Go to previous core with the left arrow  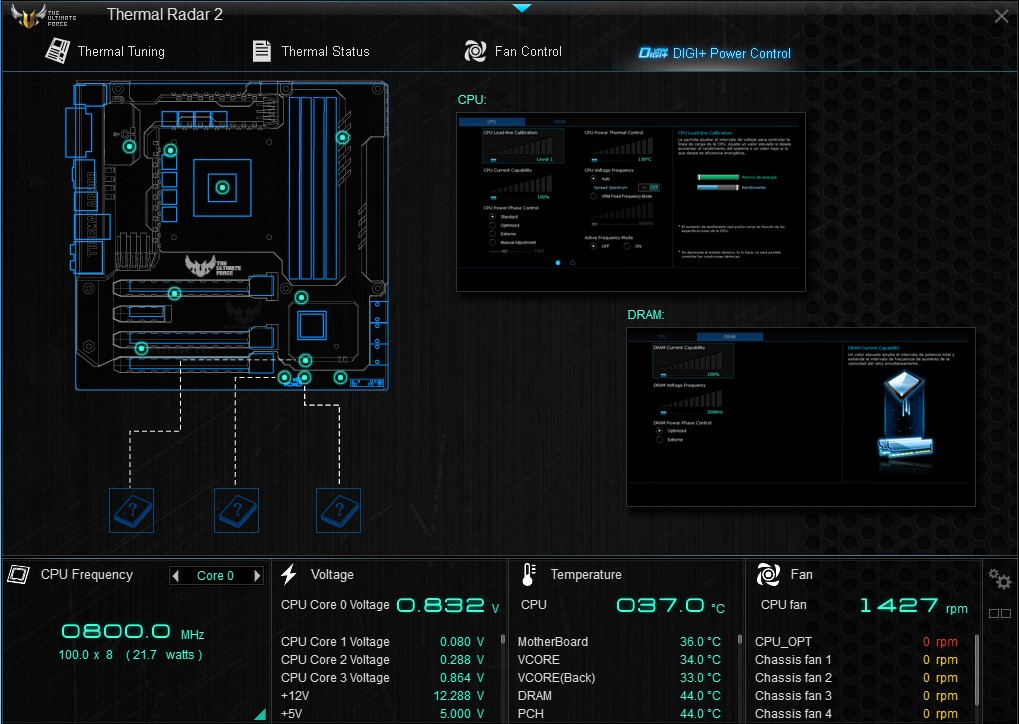pos(175,576)
